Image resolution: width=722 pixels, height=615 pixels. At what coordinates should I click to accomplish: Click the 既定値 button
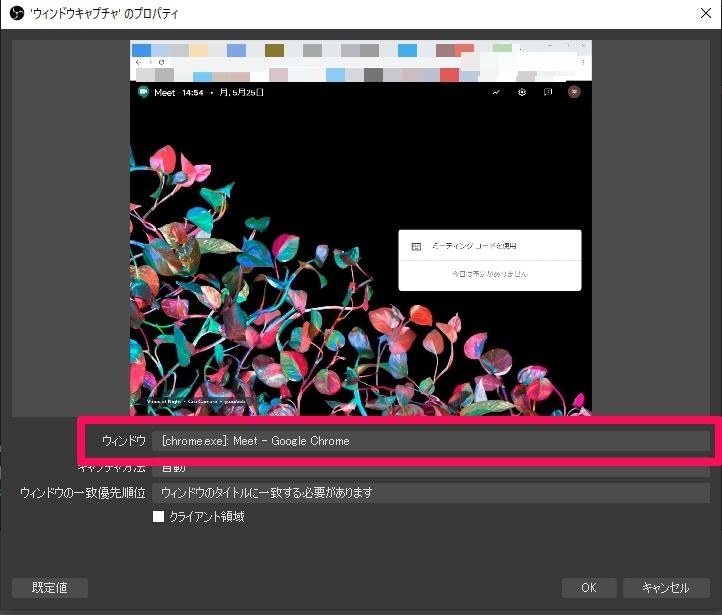(x=50, y=588)
